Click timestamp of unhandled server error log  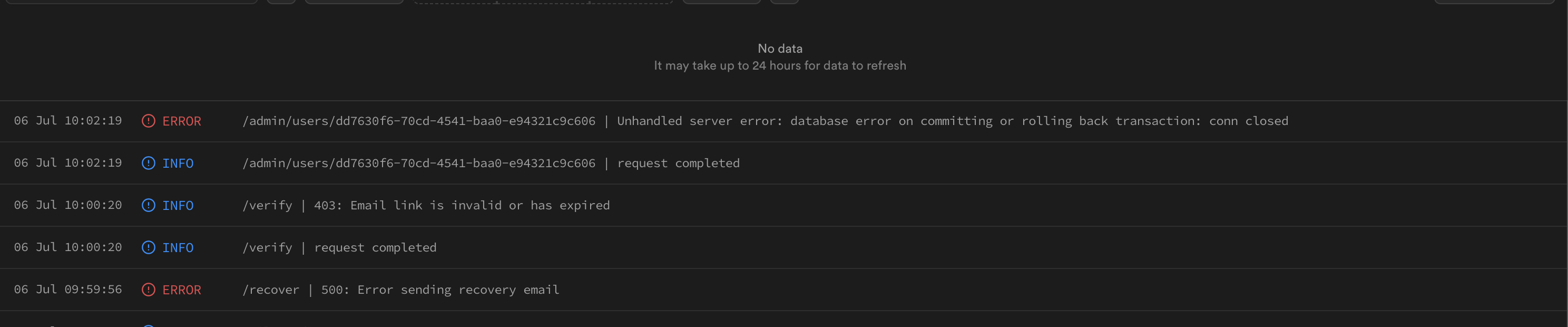[67, 121]
